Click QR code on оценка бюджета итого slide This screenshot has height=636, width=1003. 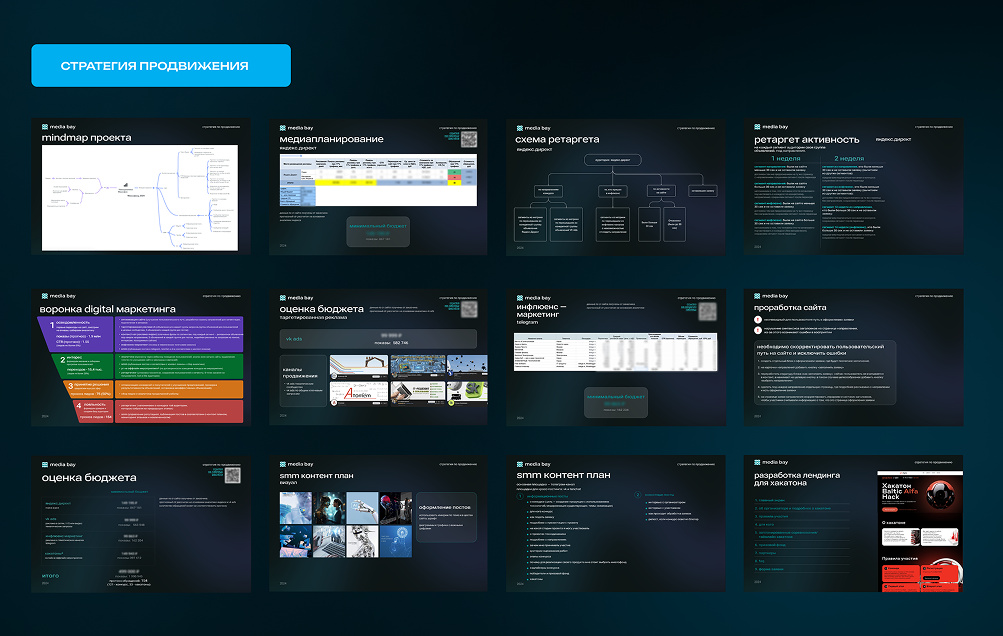232,475
